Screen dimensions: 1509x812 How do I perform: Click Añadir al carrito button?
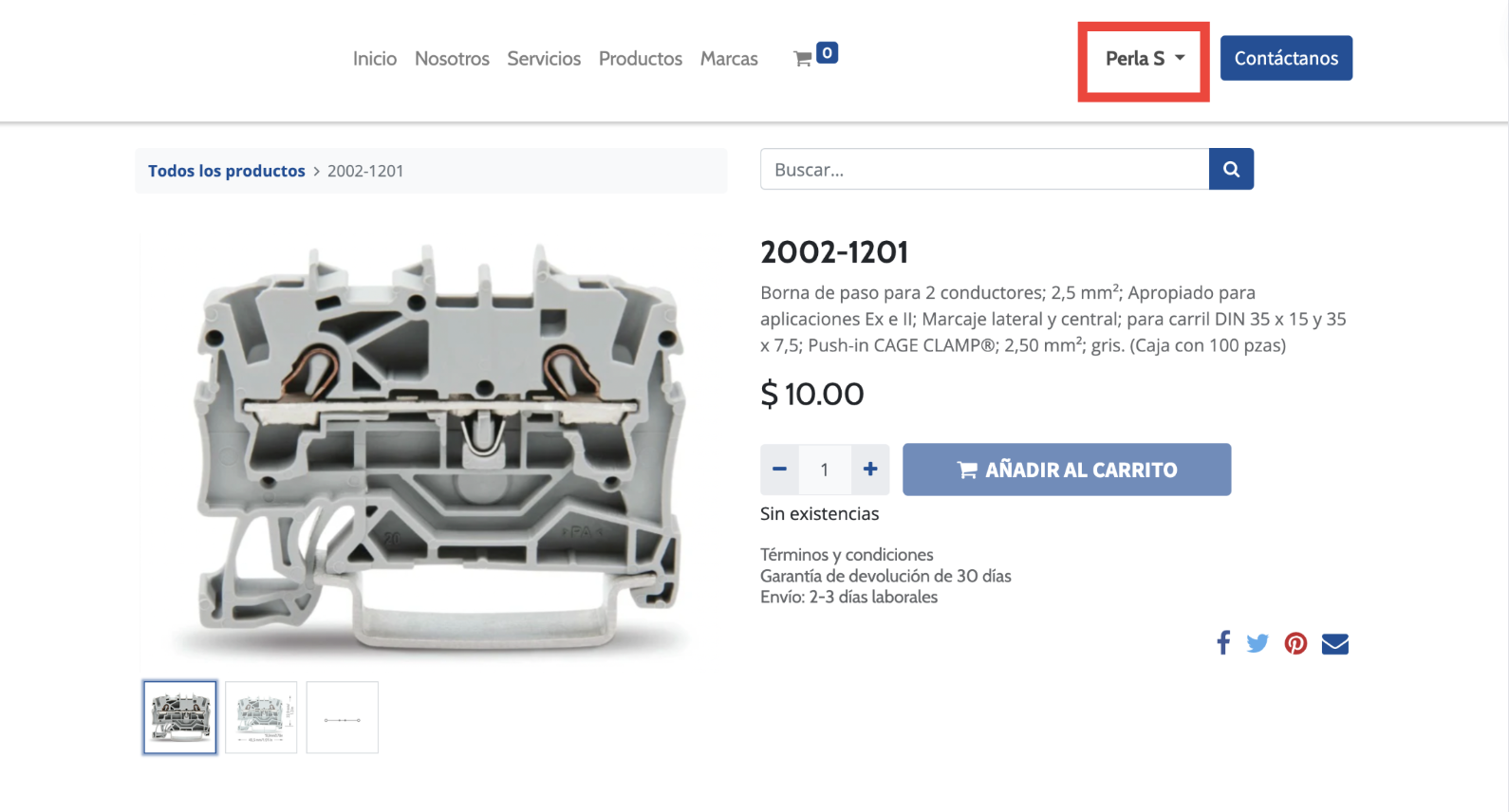[1067, 470]
